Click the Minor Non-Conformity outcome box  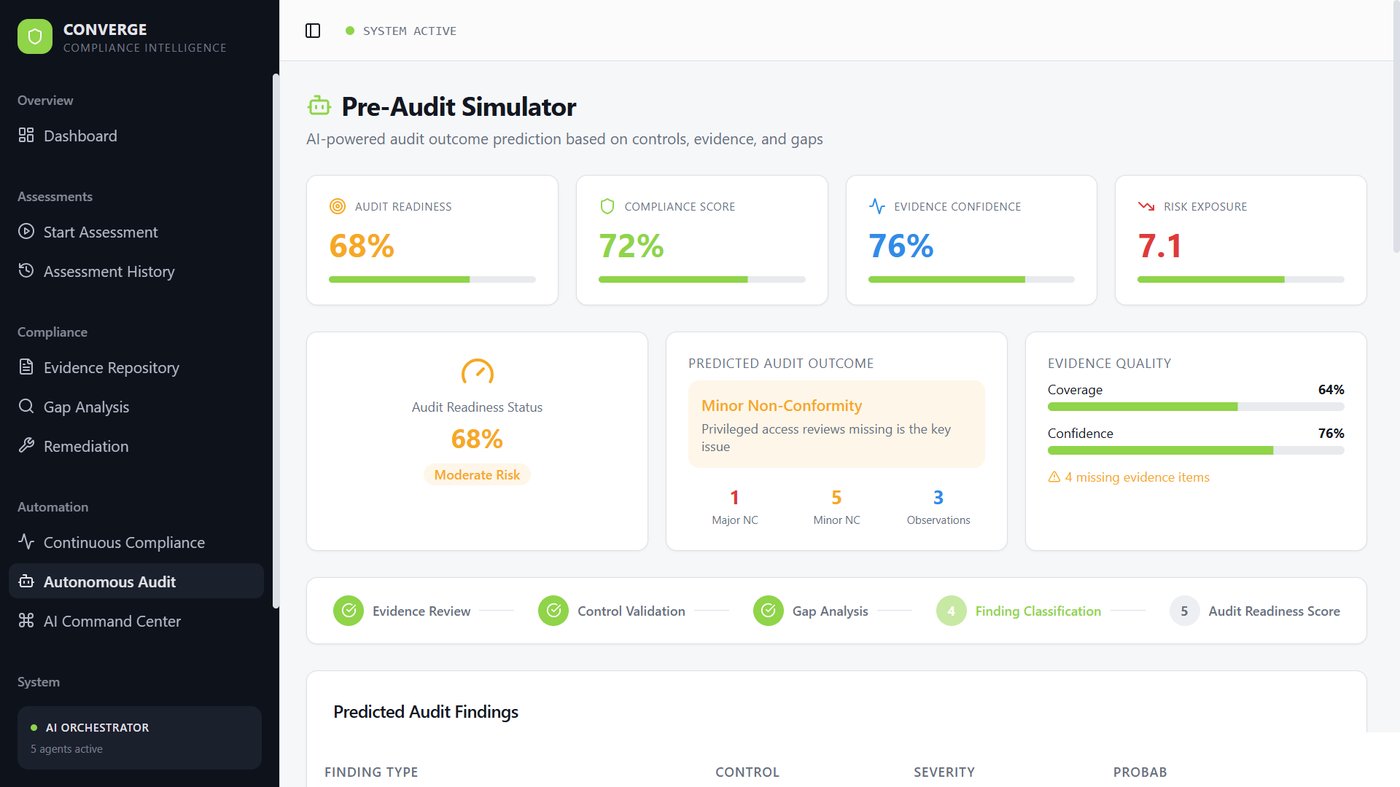[836, 424]
